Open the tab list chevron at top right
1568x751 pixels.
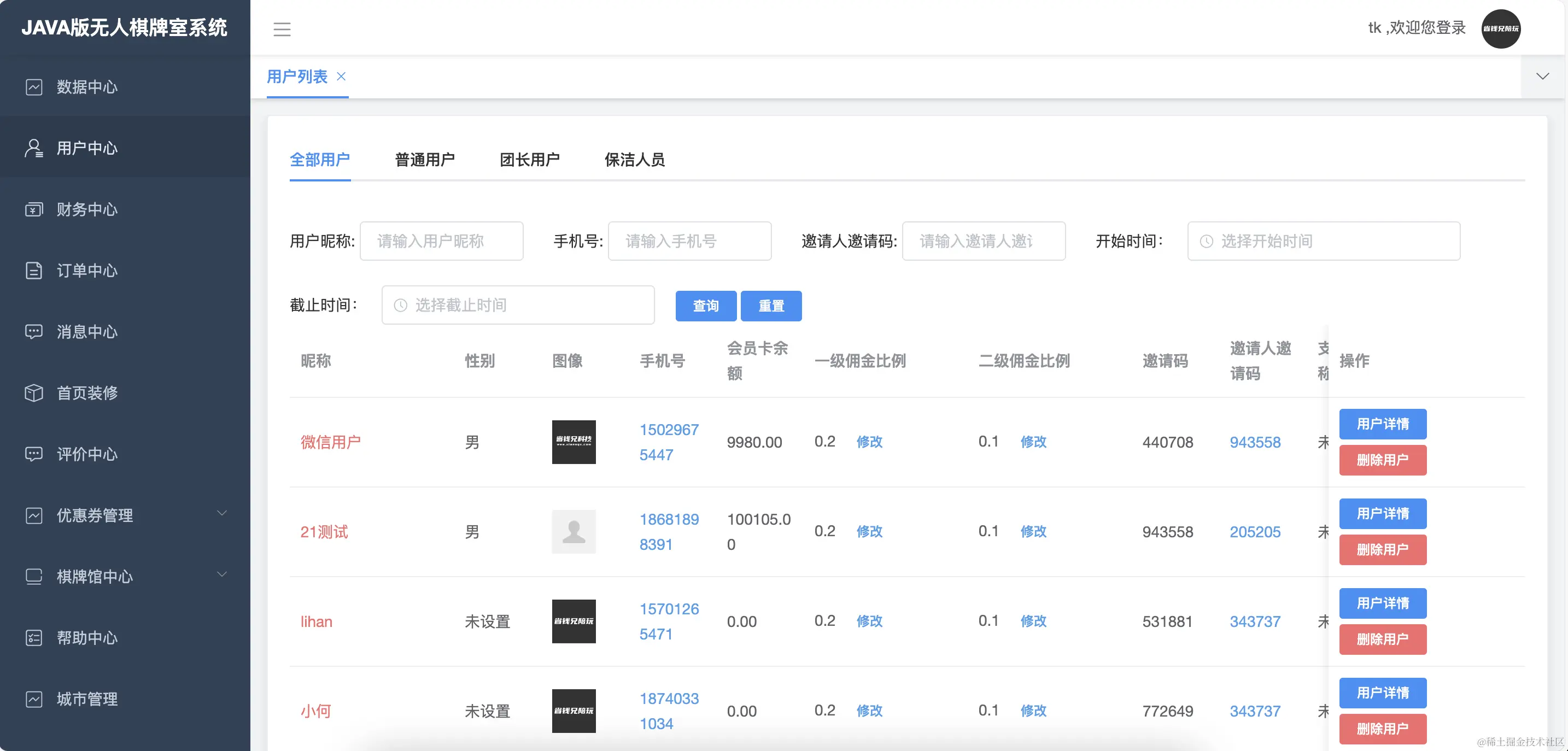[1542, 77]
